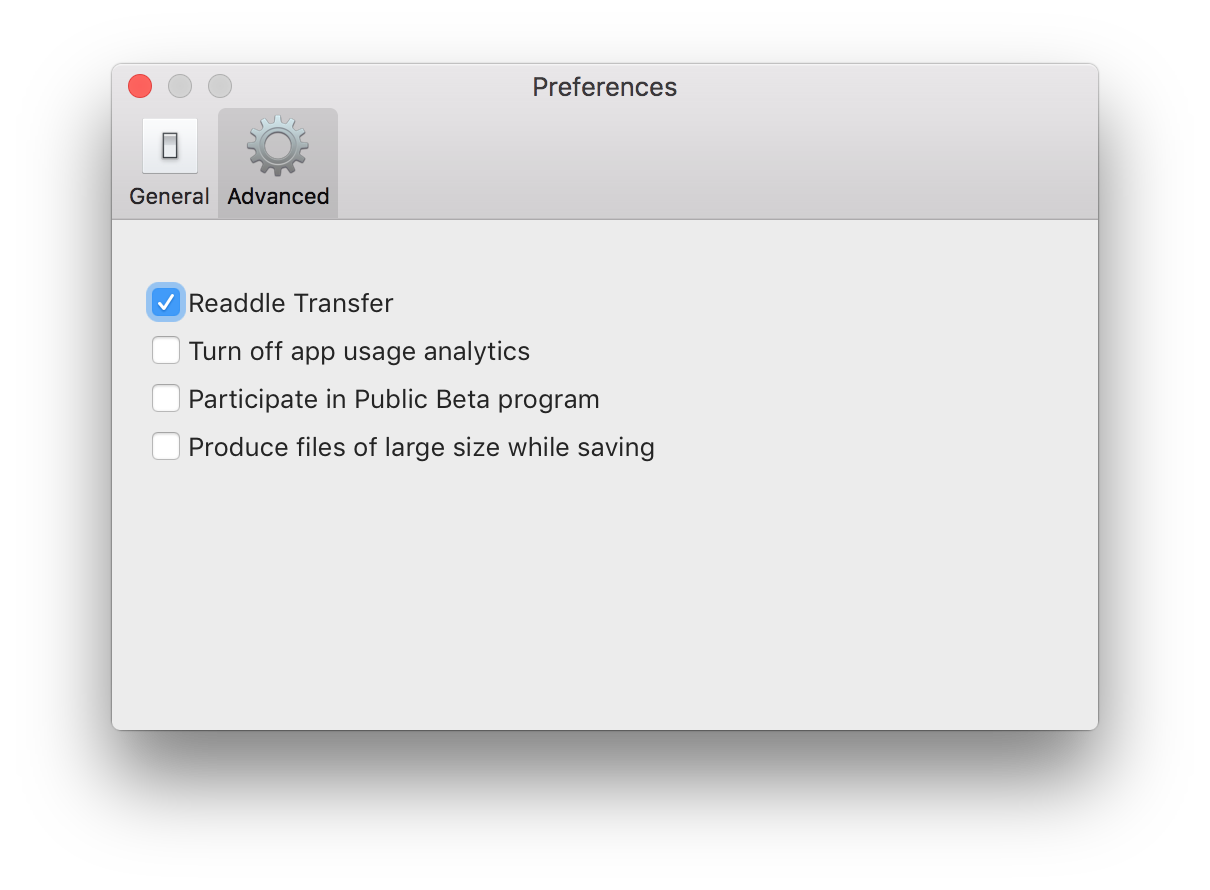Click the dark background outside the window
This screenshot has height=890, width=1210.
pyautogui.click(x=600, y=810)
